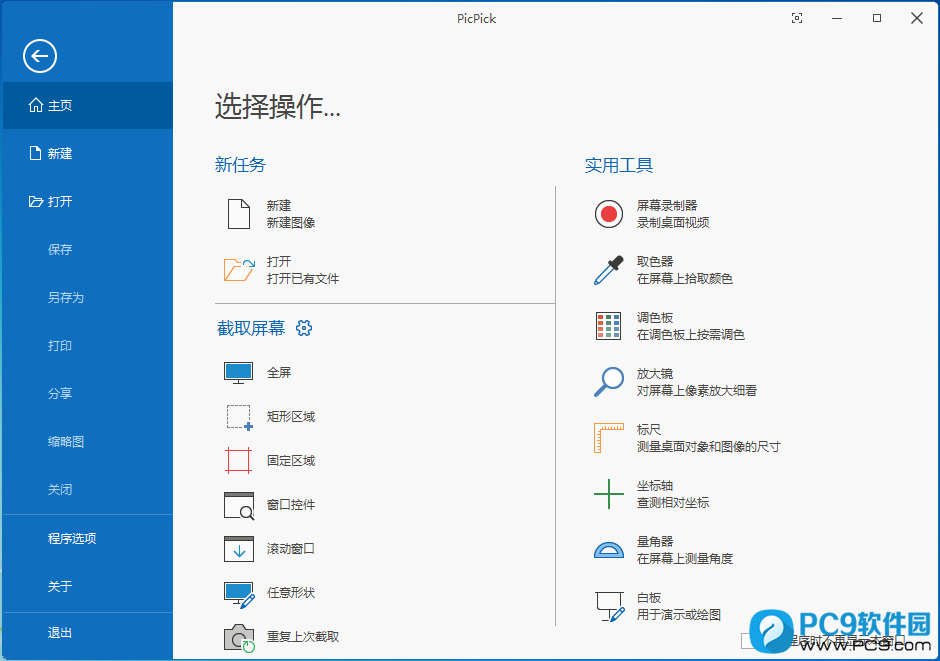The height and width of the screenshot is (661, 940).
Task: Click the focus mode icon in title bar
Action: click(x=797, y=19)
